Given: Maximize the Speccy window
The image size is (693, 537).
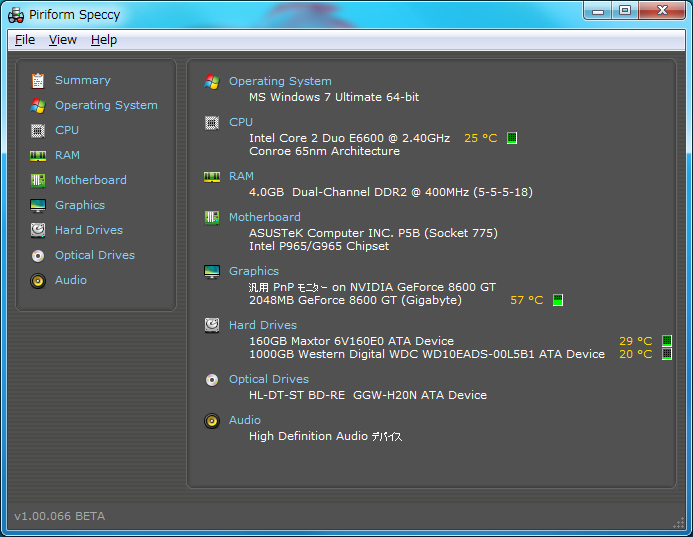Looking at the screenshot, I should pyautogui.click(x=624, y=11).
